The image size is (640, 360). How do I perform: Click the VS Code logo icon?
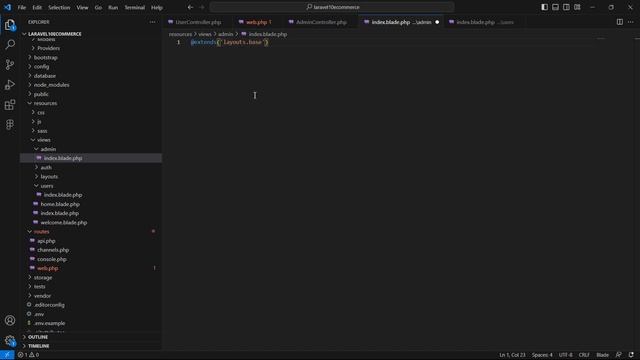(7, 7)
